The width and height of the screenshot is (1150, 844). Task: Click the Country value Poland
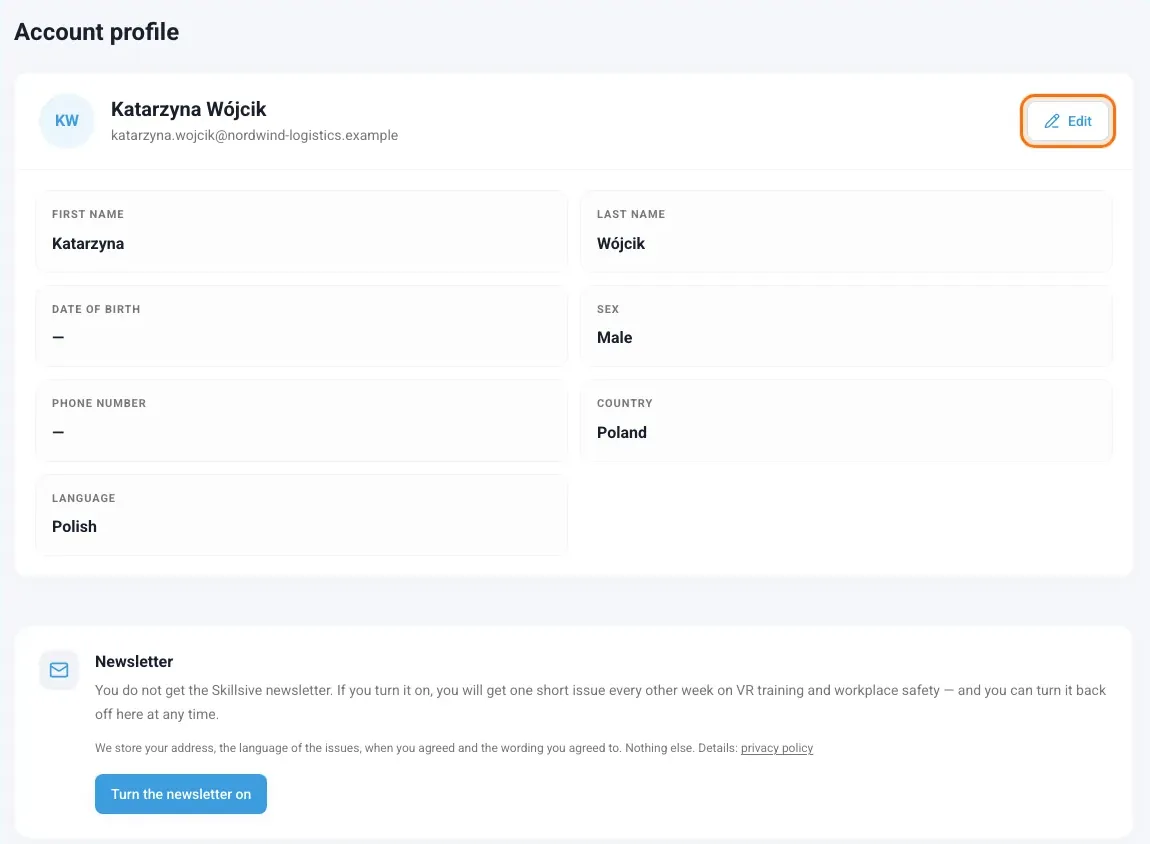pyautogui.click(x=622, y=432)
